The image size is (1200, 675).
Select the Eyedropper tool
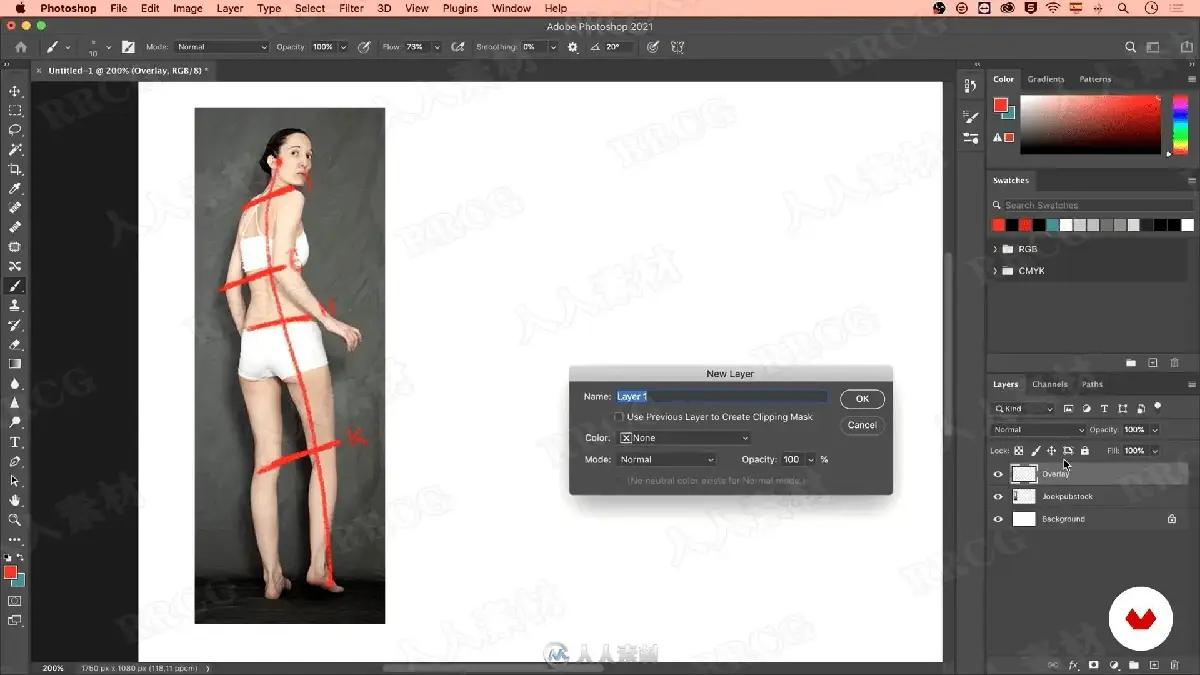tap(15, 189)
